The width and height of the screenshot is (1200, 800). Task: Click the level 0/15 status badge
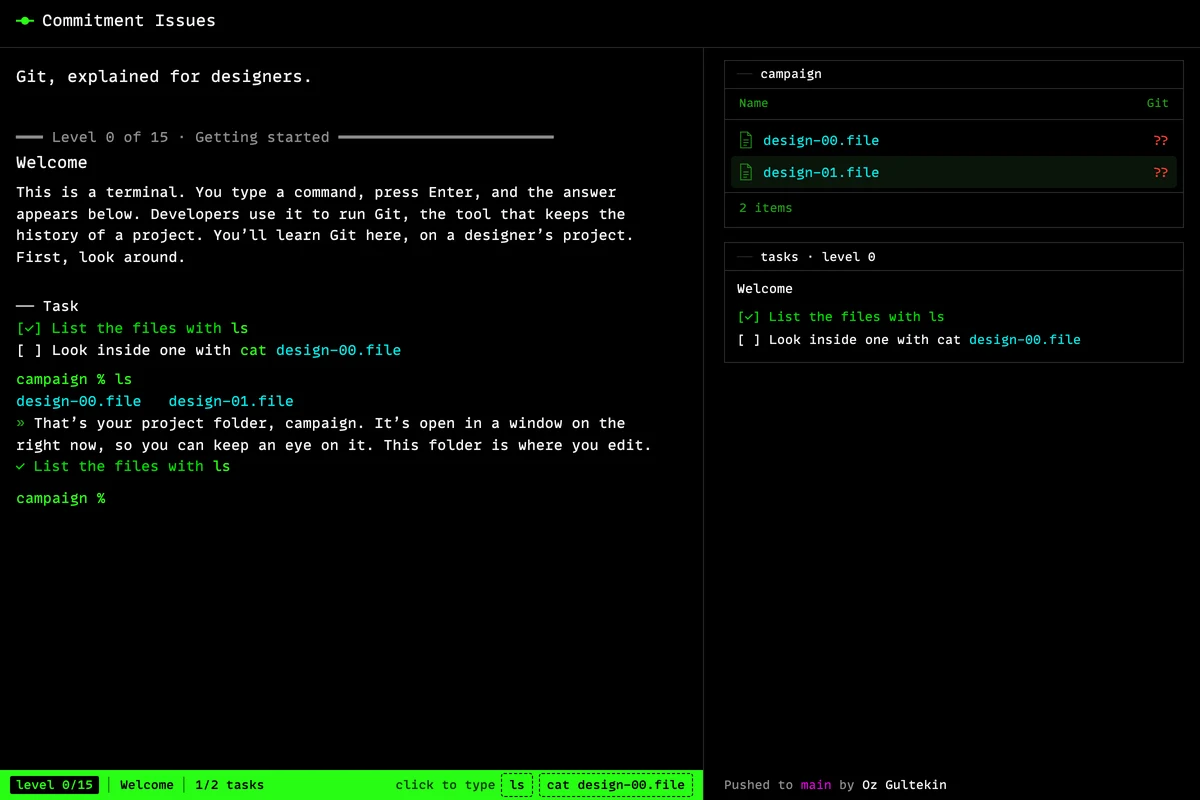pyautogui.click(x=55, y=785)
